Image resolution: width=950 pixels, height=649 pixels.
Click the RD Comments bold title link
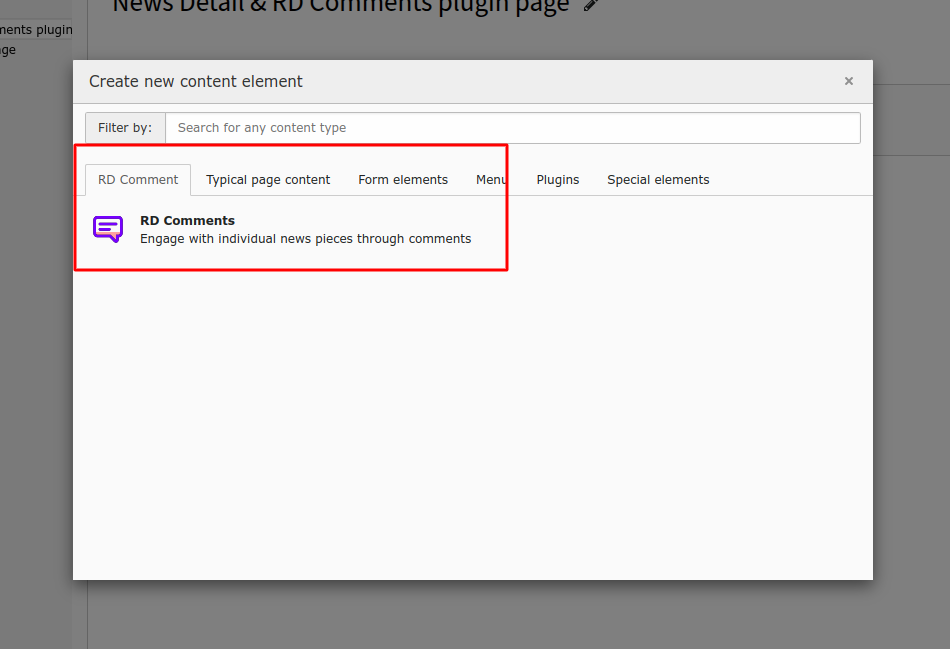(x=187, y=220)
